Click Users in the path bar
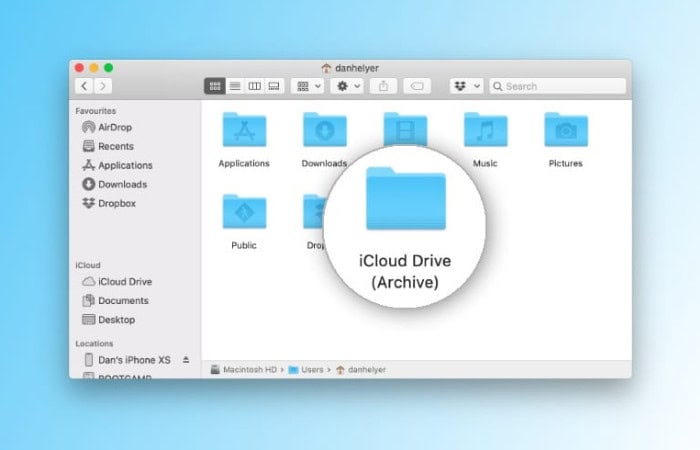 (306, 370)
